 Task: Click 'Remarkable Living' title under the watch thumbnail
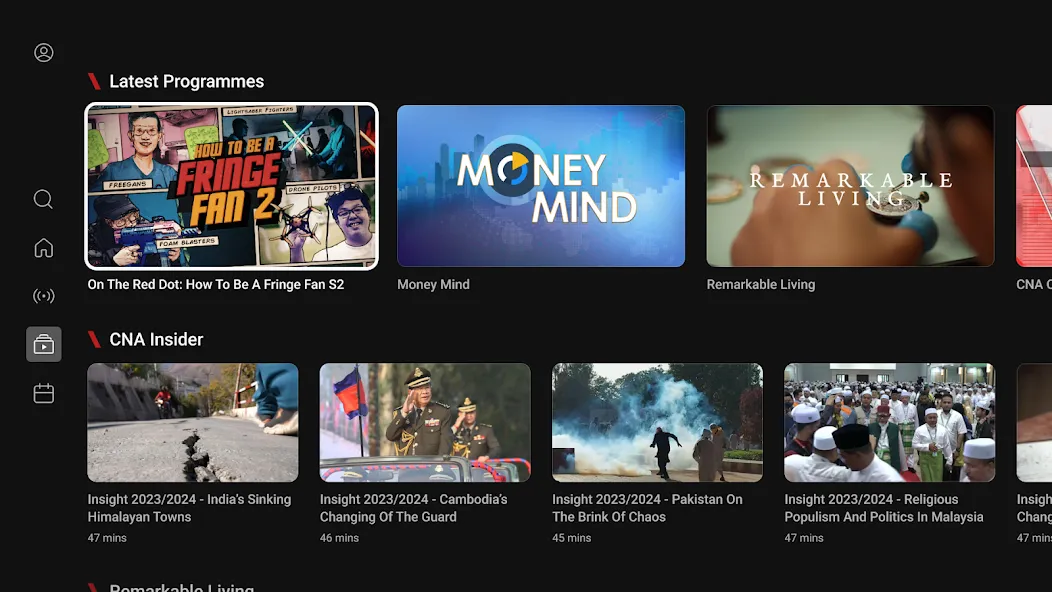(x=761, y=285)
